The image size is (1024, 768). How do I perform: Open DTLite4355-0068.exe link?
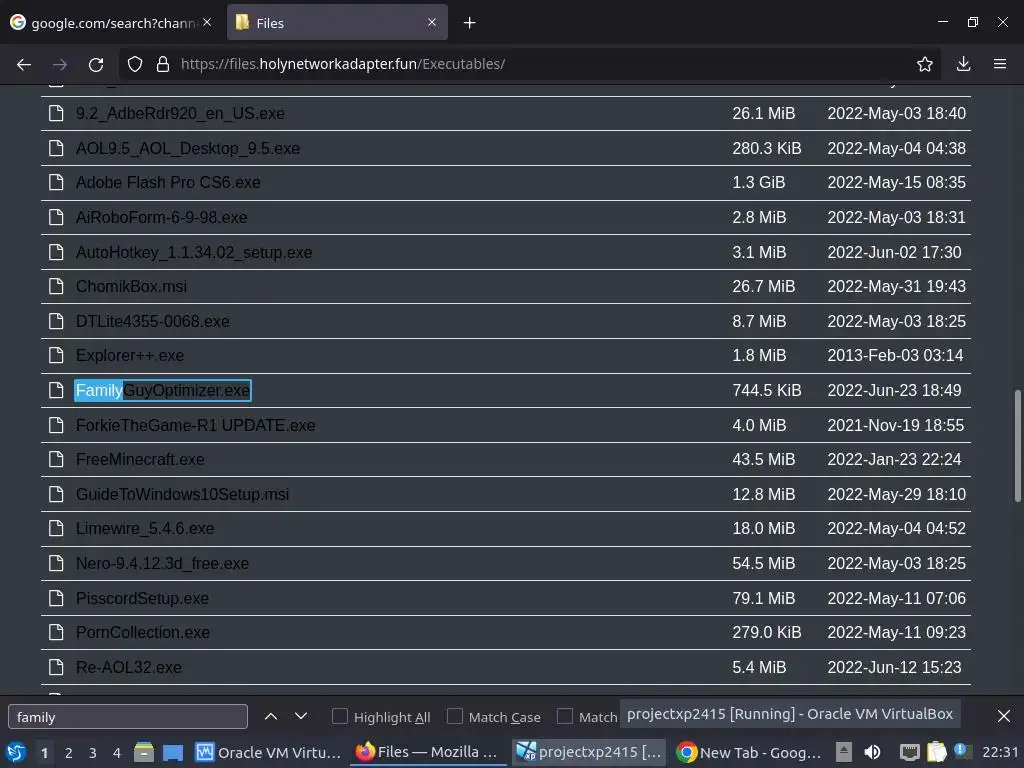tap(153, 321)
